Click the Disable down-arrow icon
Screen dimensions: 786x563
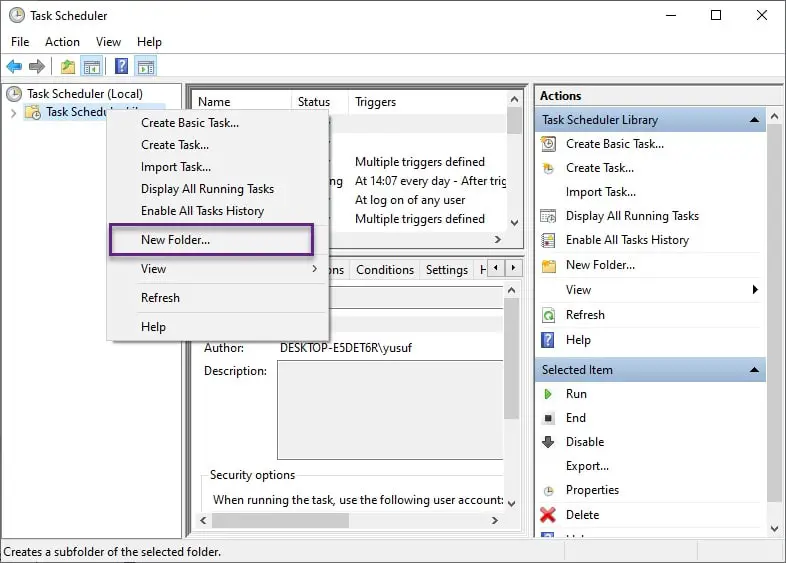pos(548,442)
